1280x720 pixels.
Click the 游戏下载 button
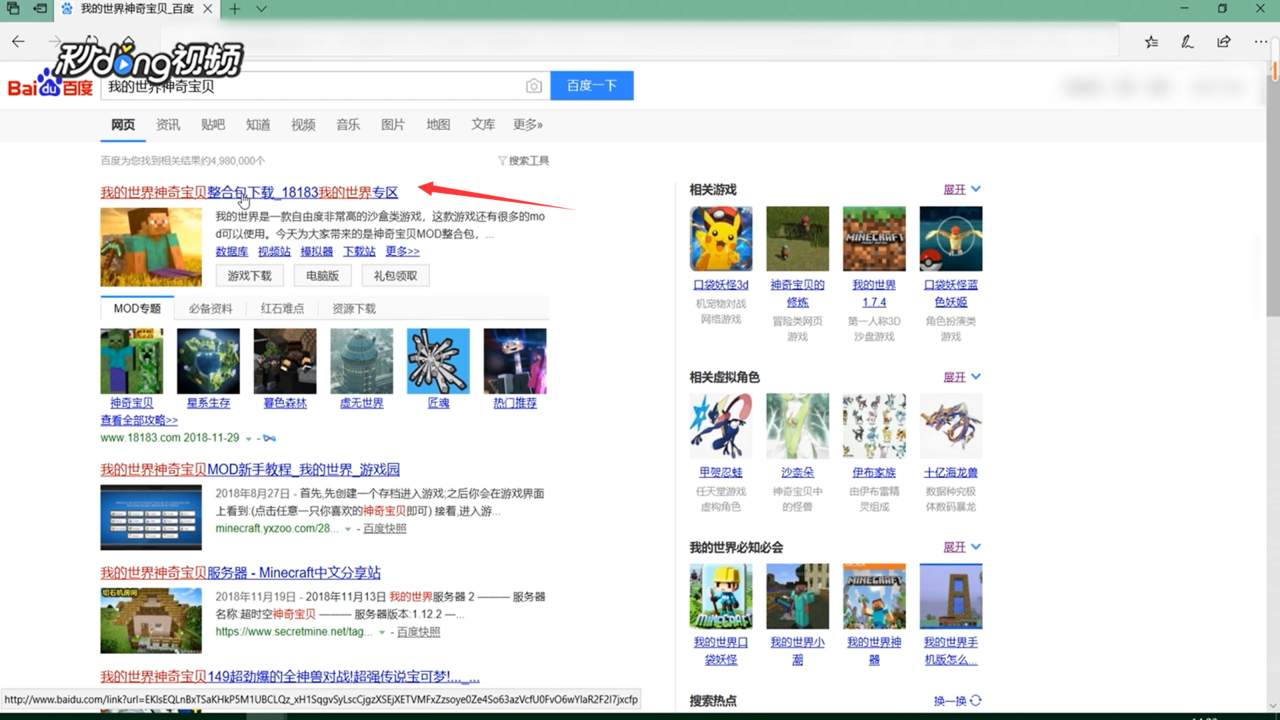click(250, 276)
